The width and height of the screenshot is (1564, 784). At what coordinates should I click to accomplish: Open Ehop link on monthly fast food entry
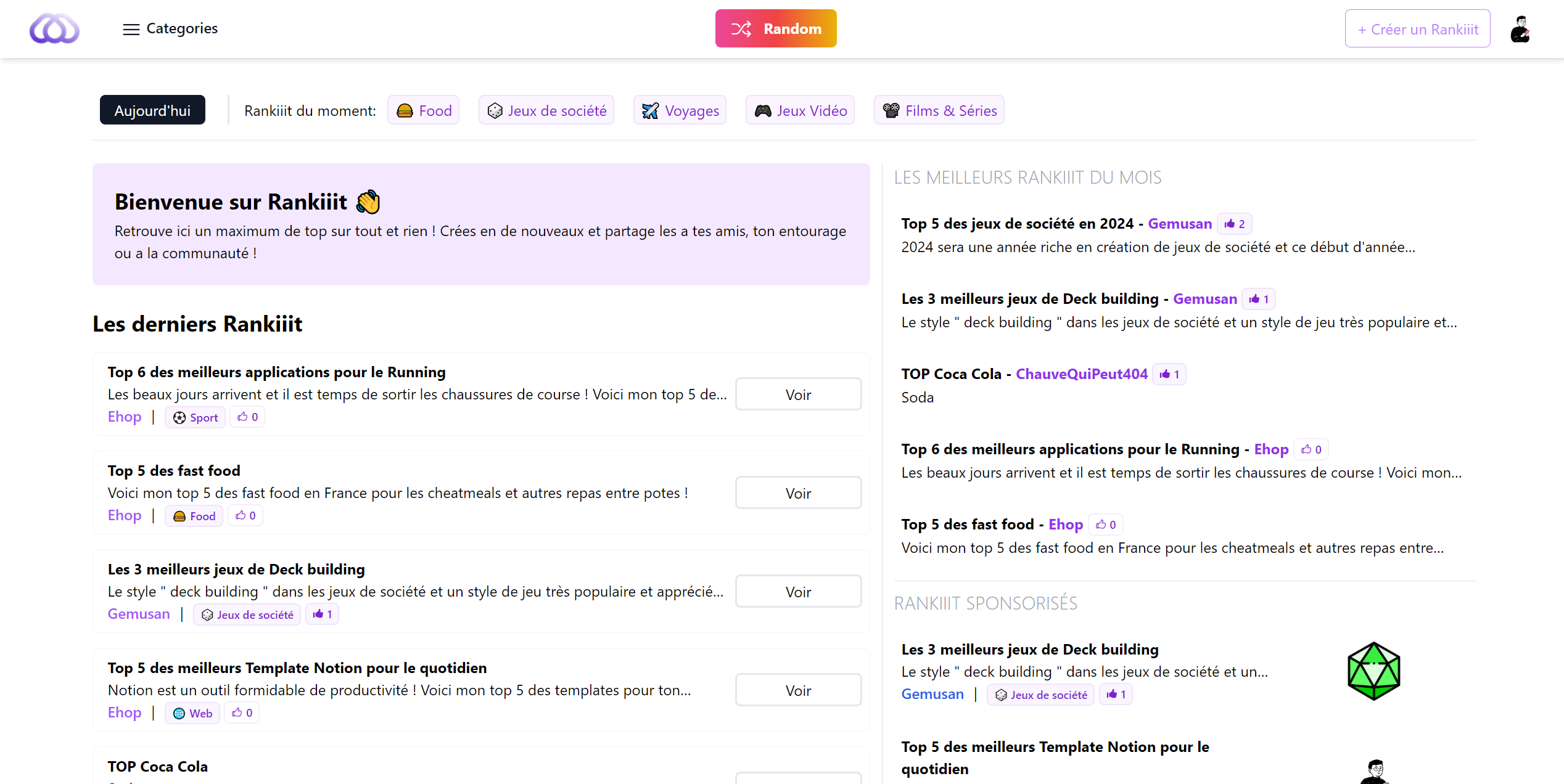1066,525
